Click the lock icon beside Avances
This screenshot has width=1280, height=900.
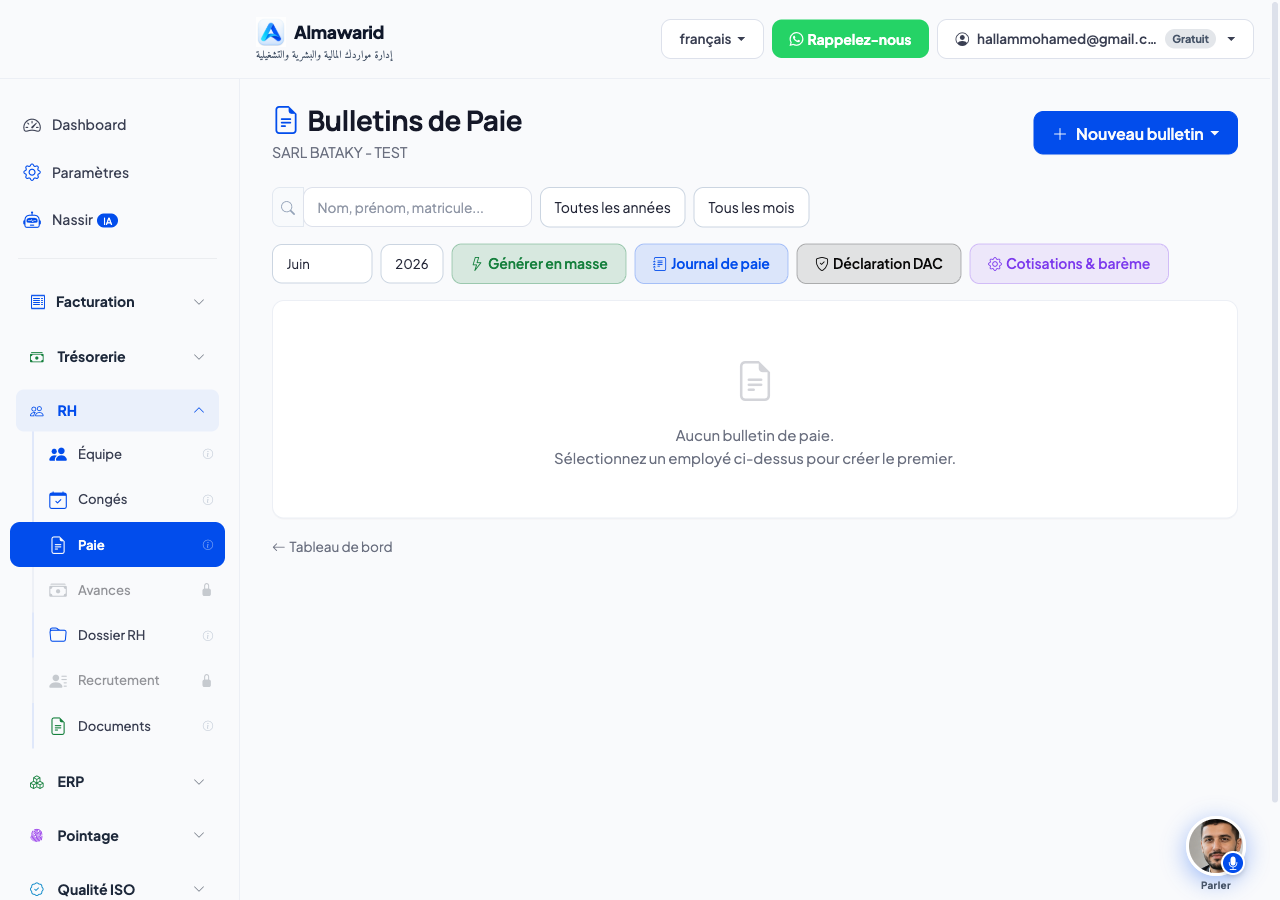207,590
